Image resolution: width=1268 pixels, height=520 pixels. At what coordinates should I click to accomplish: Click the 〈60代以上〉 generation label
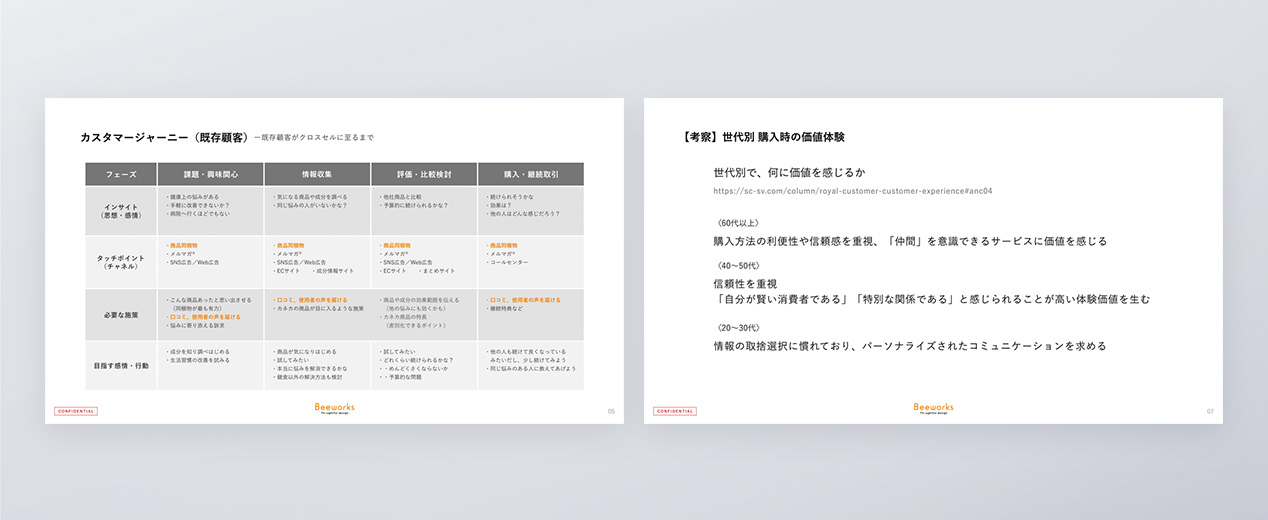pos(739,222)
